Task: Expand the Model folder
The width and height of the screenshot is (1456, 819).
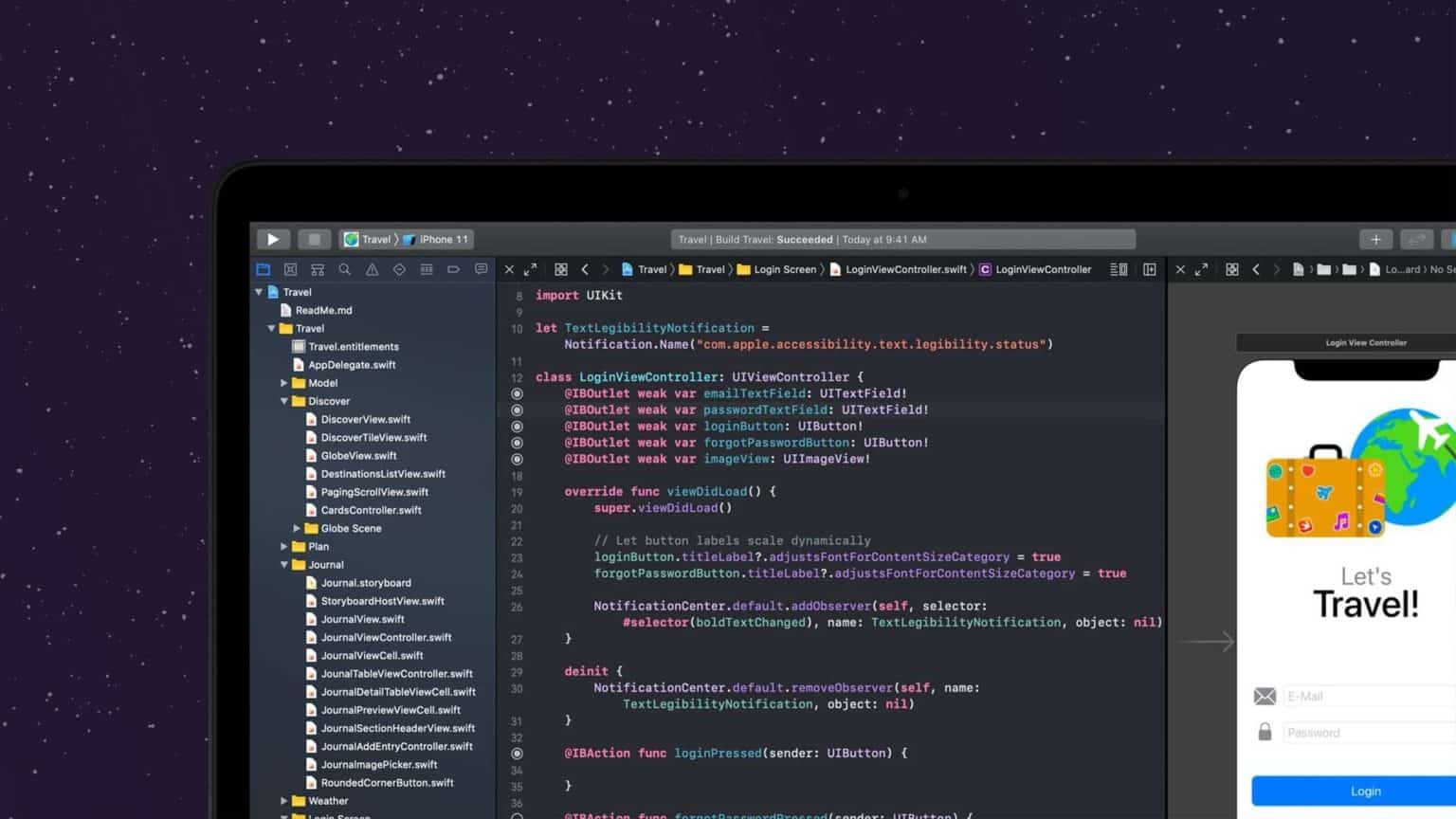Action: [x=284, y=383]
